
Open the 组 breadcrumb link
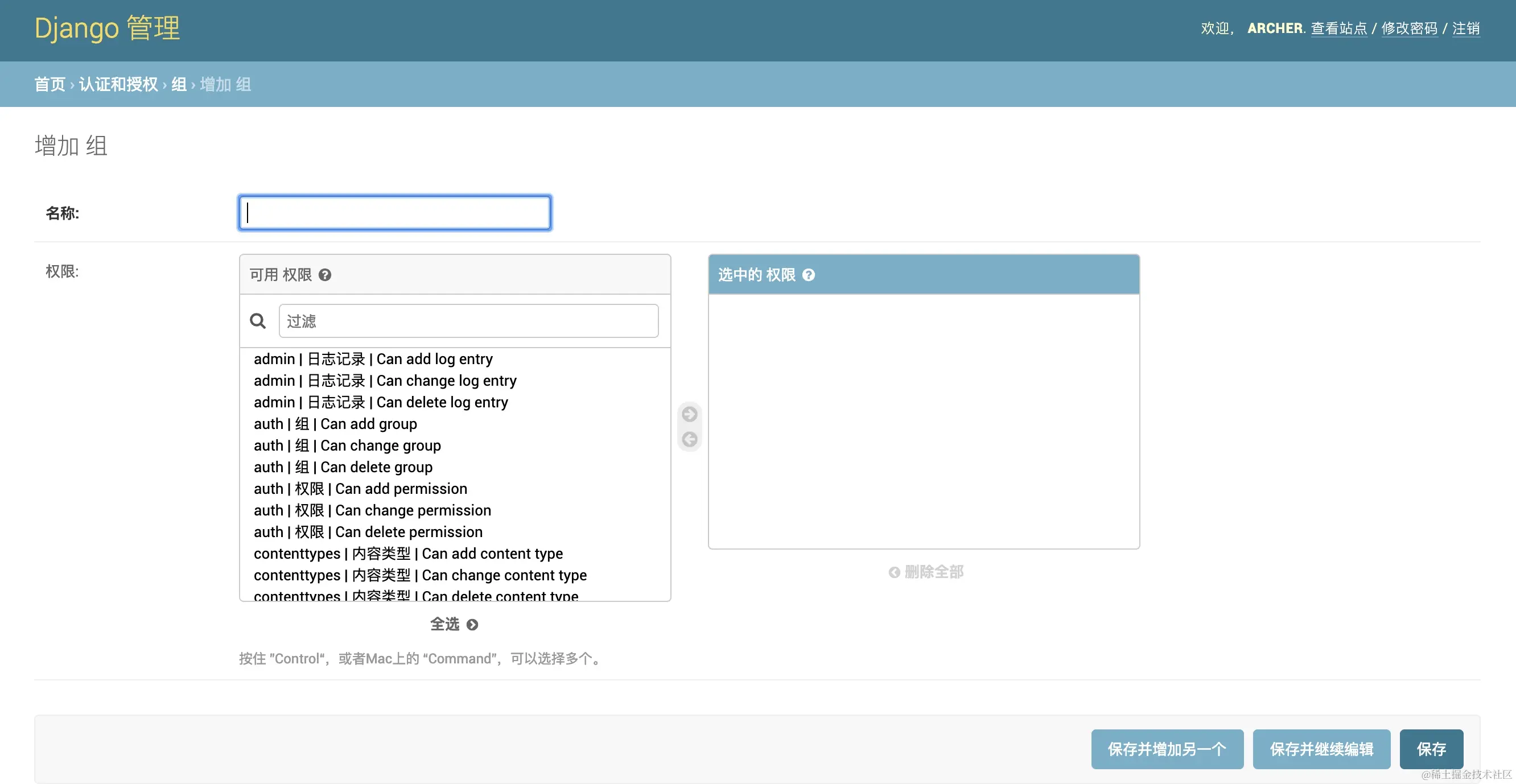tap(178, 84)
